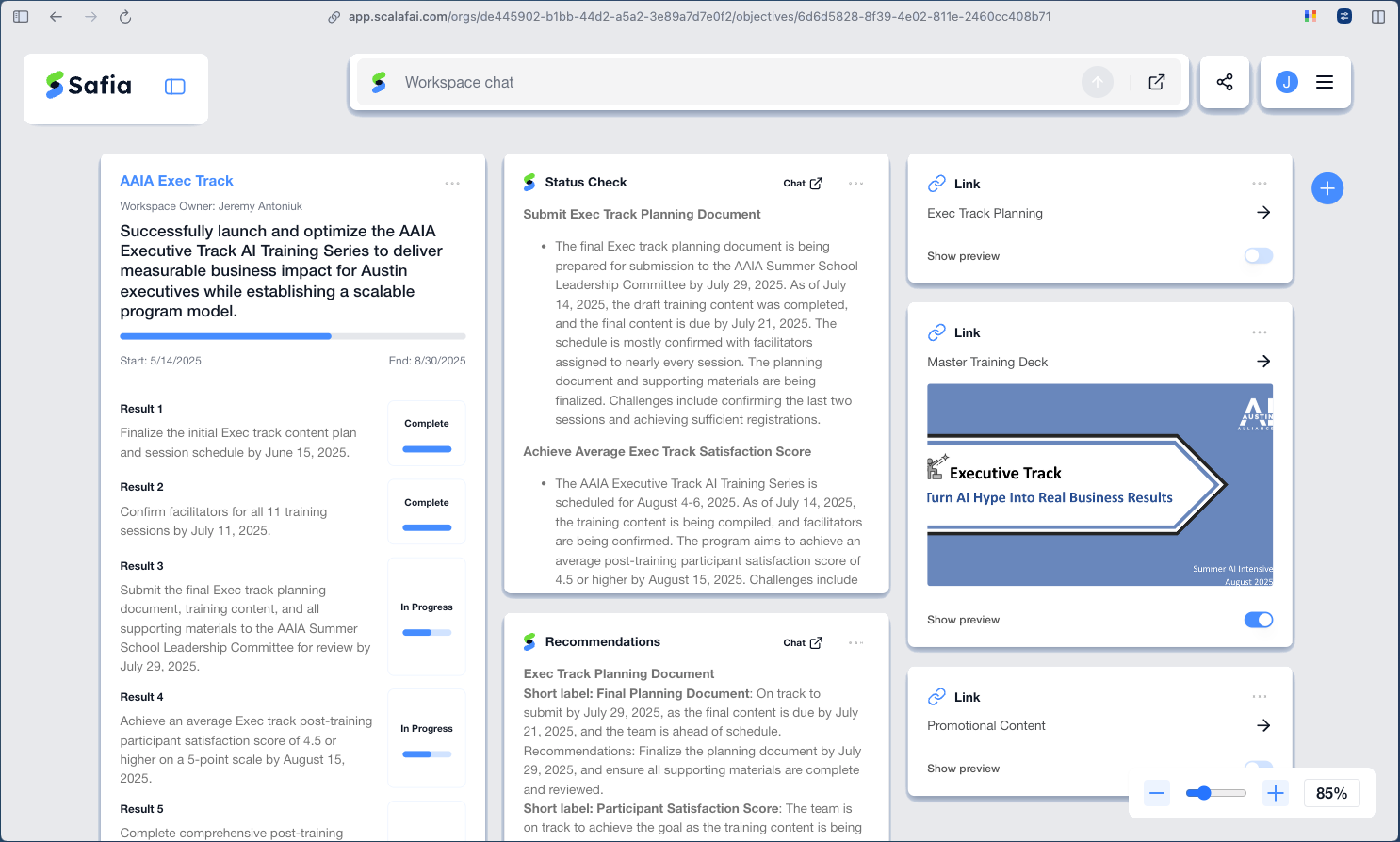Click the Result 1 Complete status box
The image size is (1400, 842).
coord(427,433)
